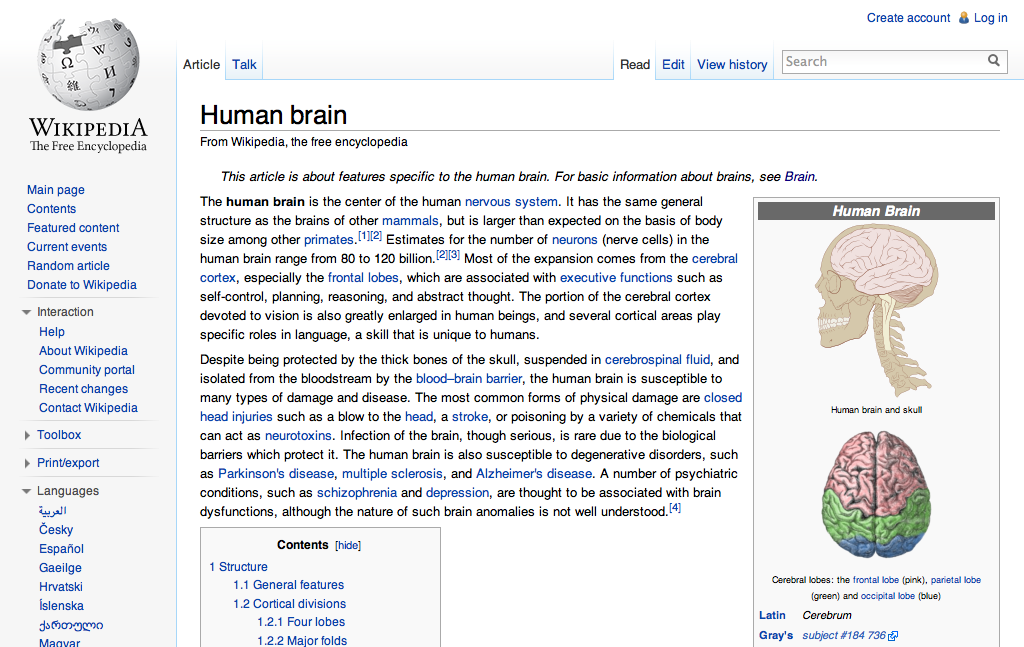Click the cerebral lobes colored brain image

(876, 495)
